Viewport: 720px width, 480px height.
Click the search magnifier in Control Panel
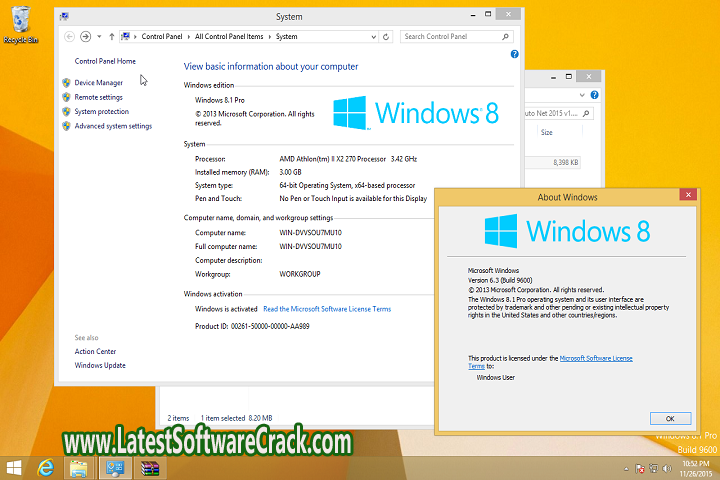(506, 36)
